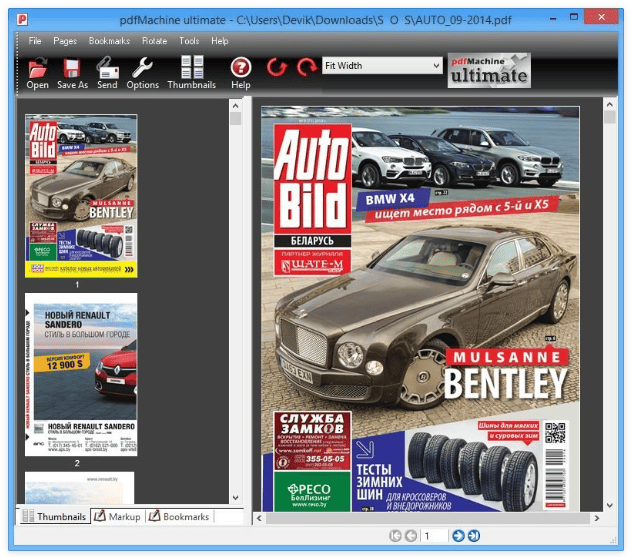Click the thumbnail panel scroll up arrow

[236, 106]
